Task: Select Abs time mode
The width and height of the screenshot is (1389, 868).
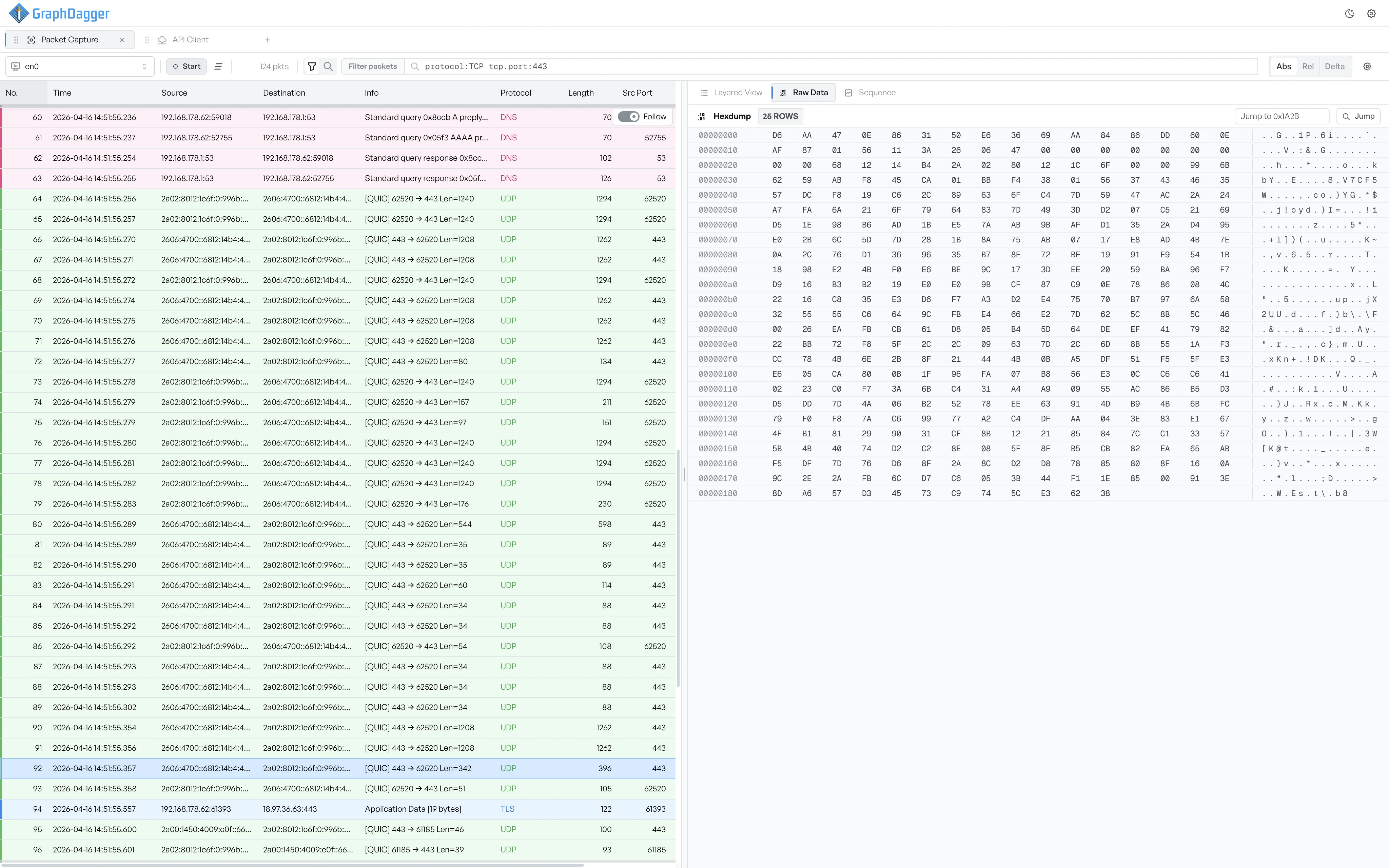Action: (1284, 66)
